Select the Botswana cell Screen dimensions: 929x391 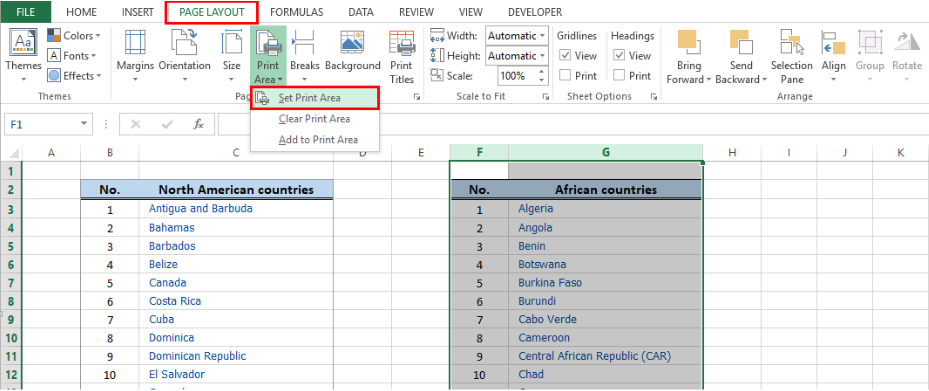(x=605, y=264)
